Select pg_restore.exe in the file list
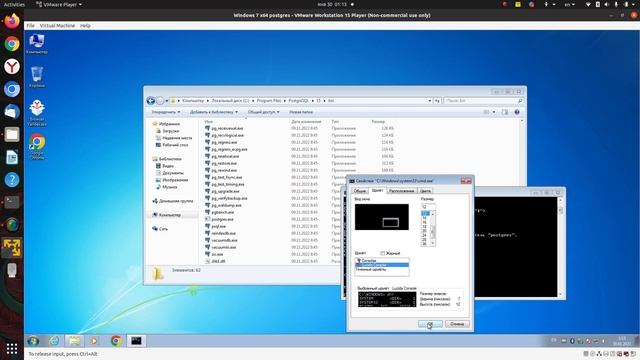The width and height of the screenshot is (640, 360). (224, 163)
